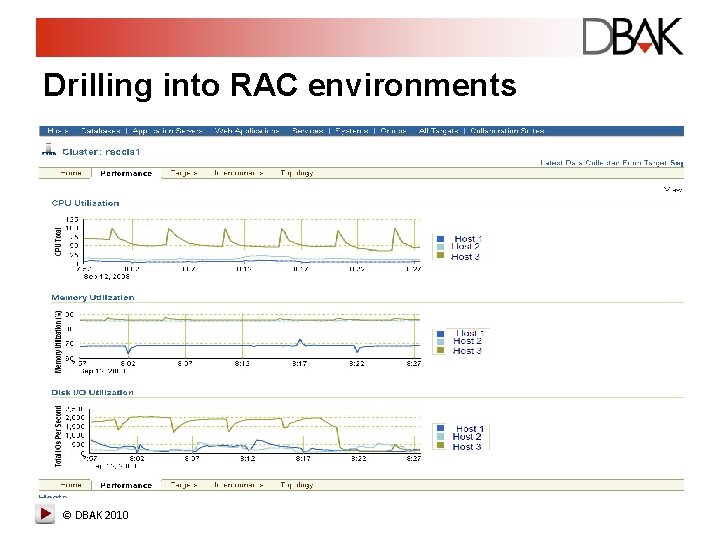Screen dimensions: 720x540
Task: Select the Home tab in the lower tab bar
Action: [71, 485]
